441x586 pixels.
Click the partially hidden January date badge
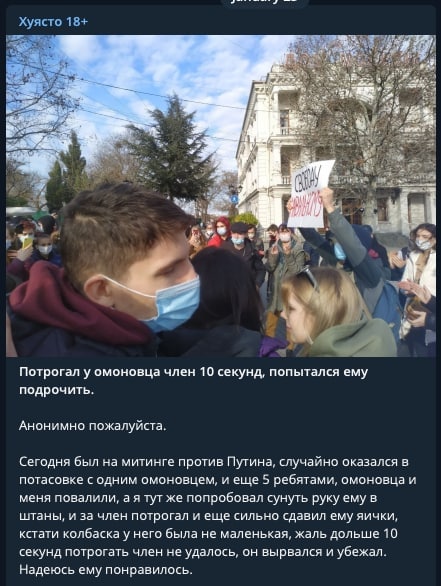264,2
